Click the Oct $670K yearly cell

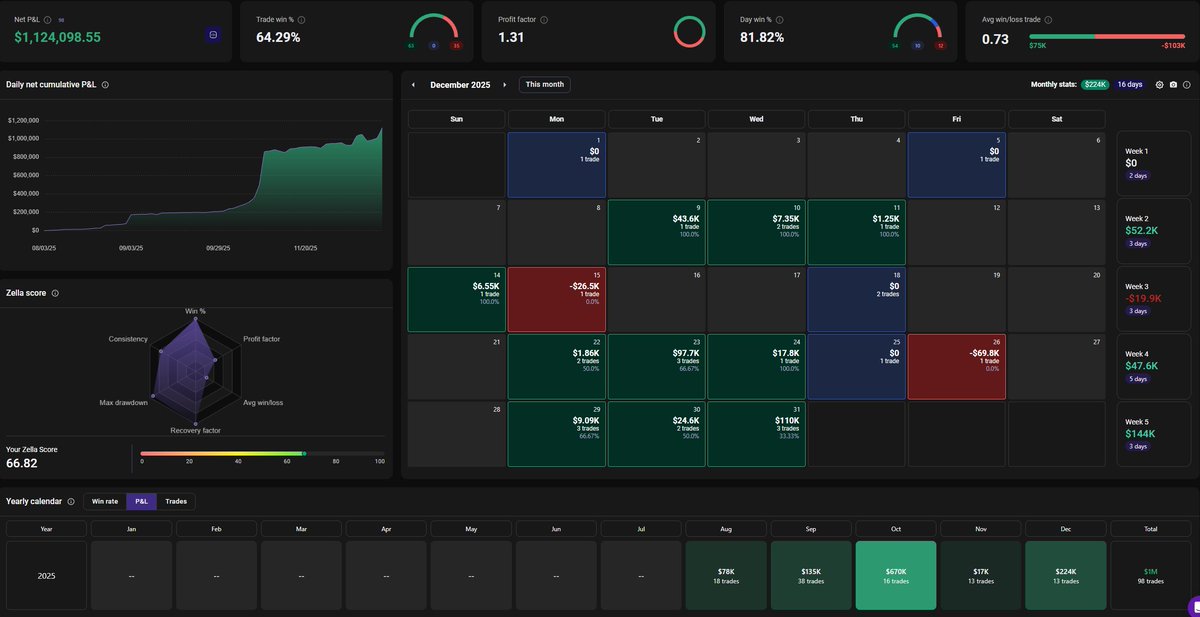tap(896, 575)
